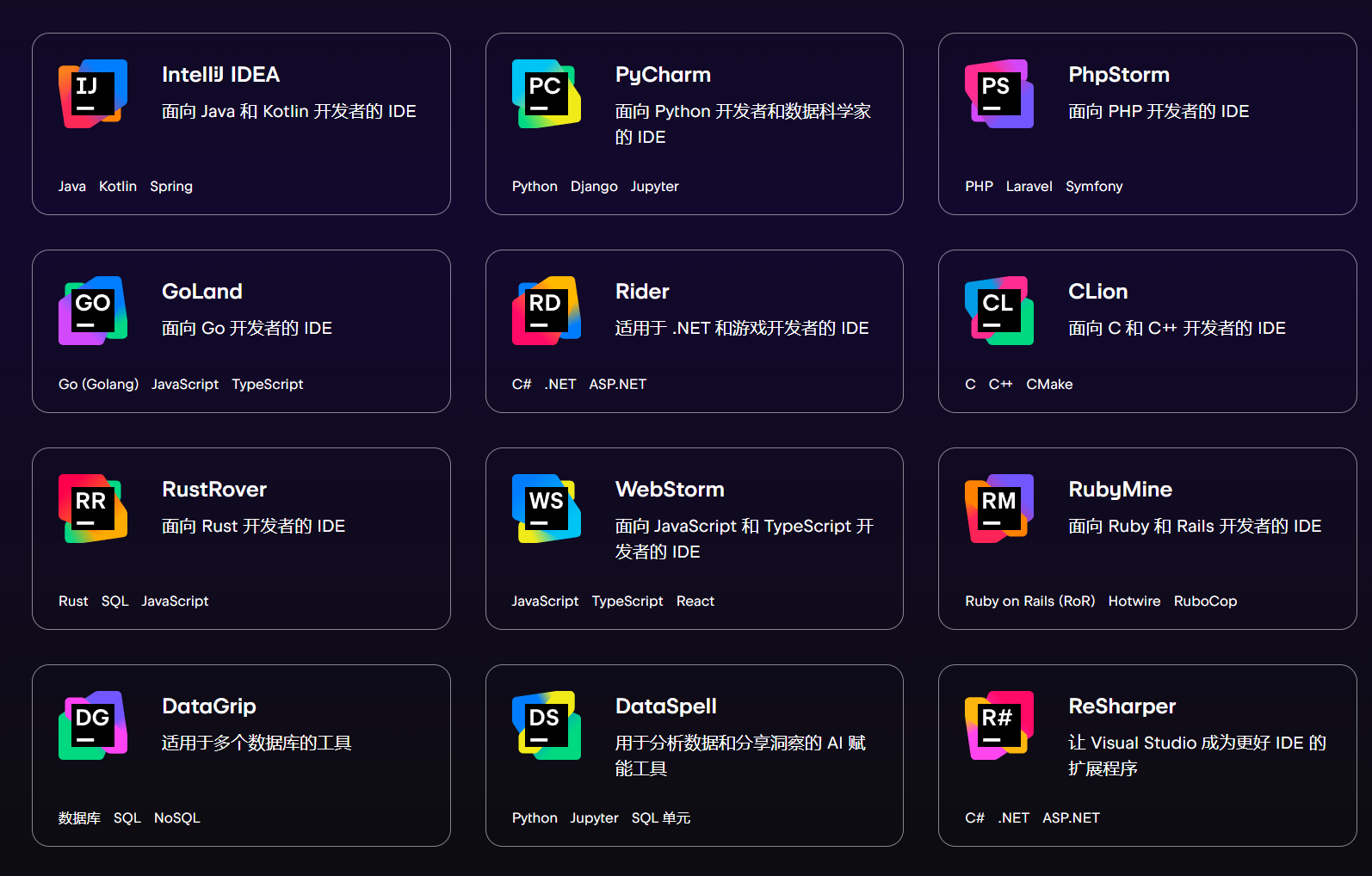
Task: Click the PyCharm PC logo icon
Action: pos(546,94)
